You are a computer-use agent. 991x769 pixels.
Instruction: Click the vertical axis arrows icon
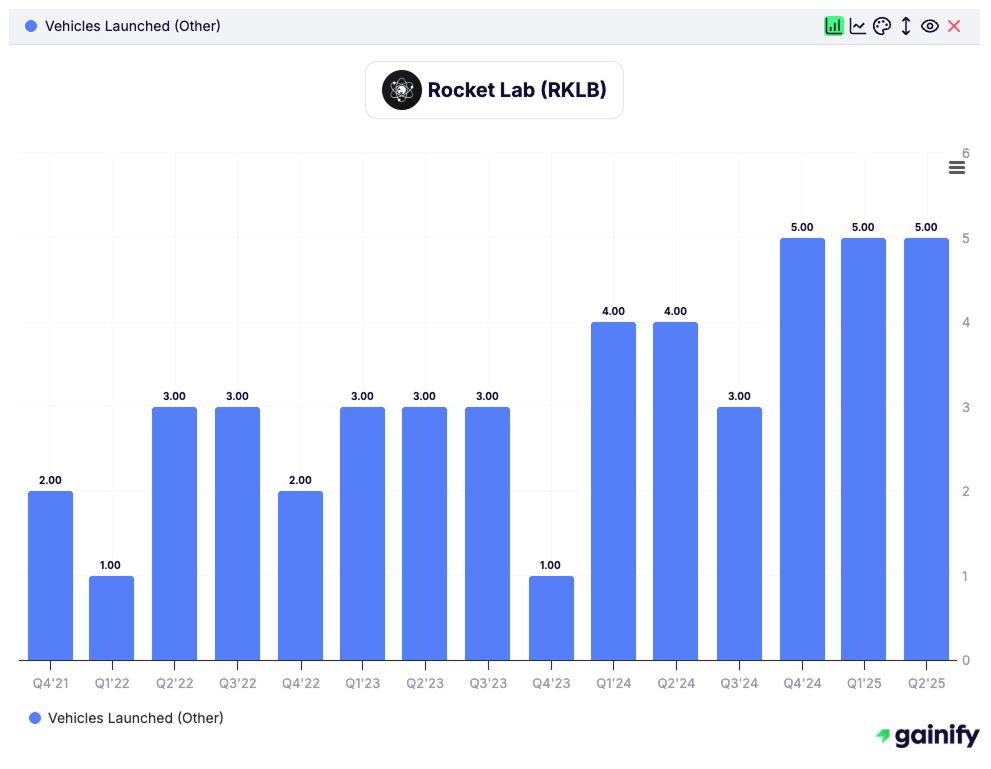(x=906, y=26)
